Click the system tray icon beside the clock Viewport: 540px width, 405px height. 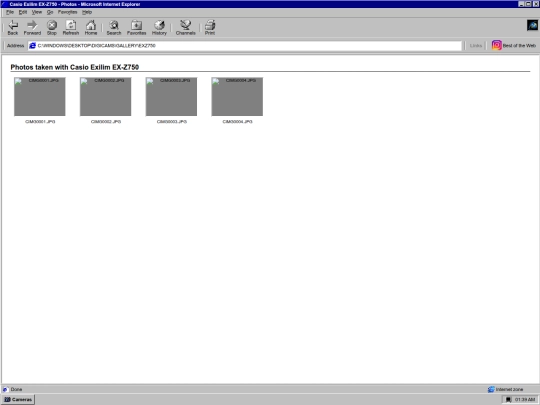point(508,399)
